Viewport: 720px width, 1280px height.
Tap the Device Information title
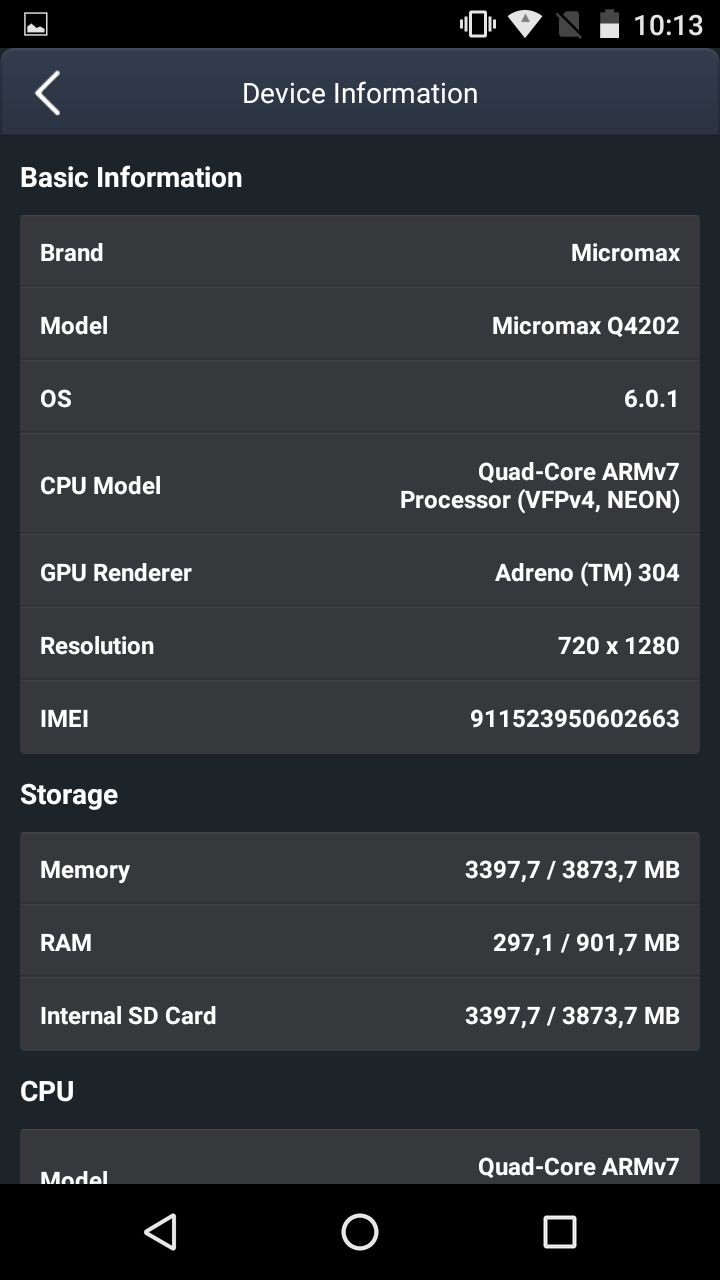point(360,93)
